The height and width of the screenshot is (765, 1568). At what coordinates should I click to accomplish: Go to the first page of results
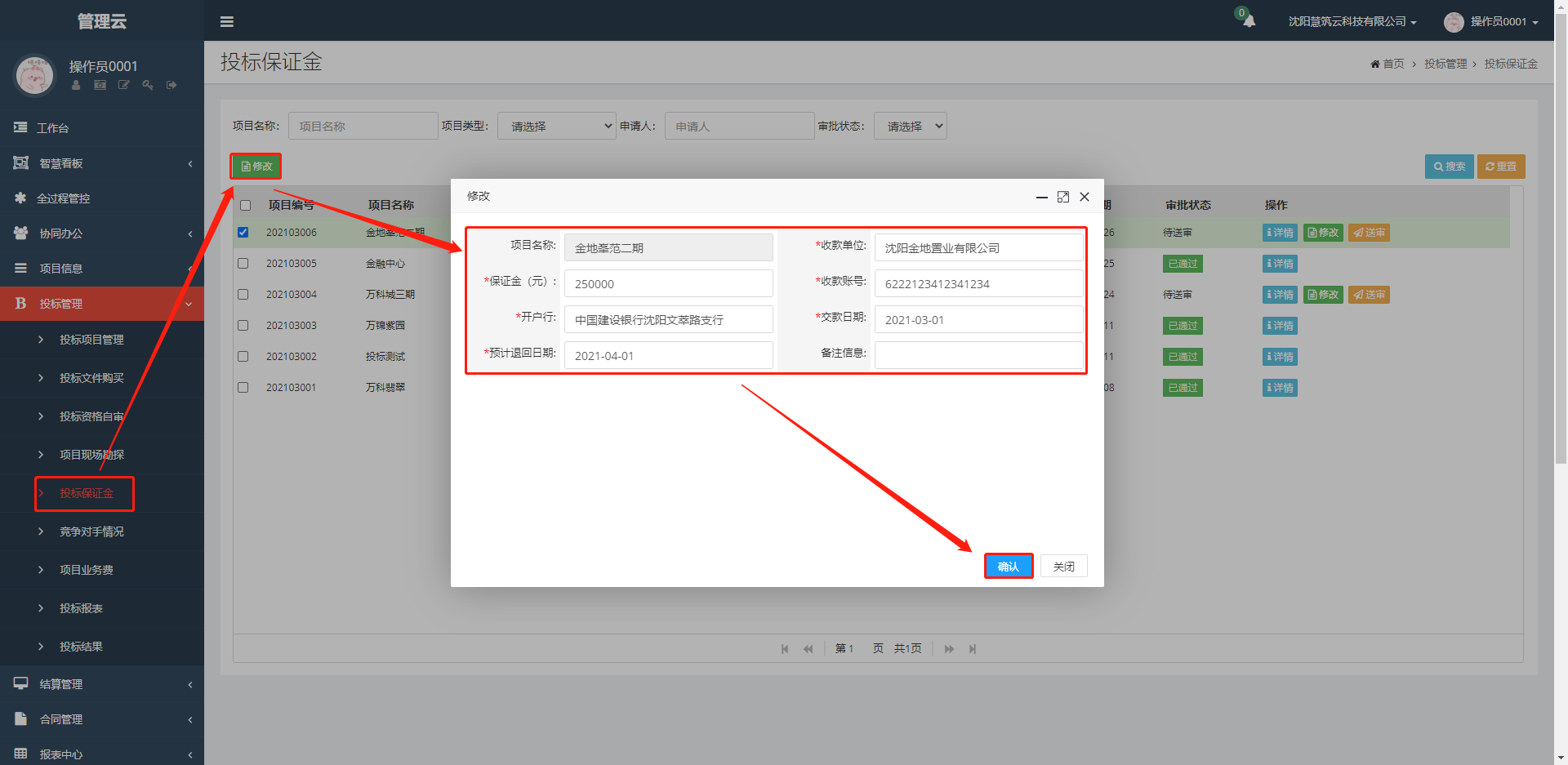(x=785, y=649)
